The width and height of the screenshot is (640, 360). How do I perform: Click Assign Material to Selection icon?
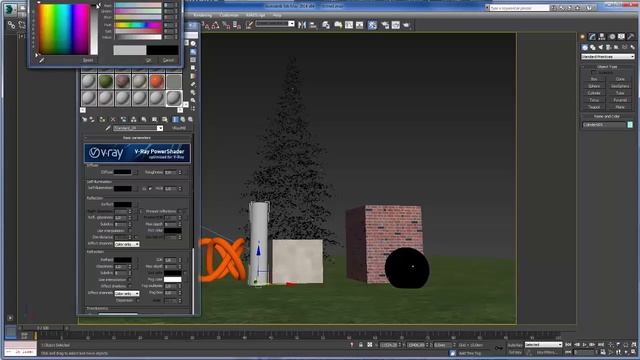tap(102, 120)
